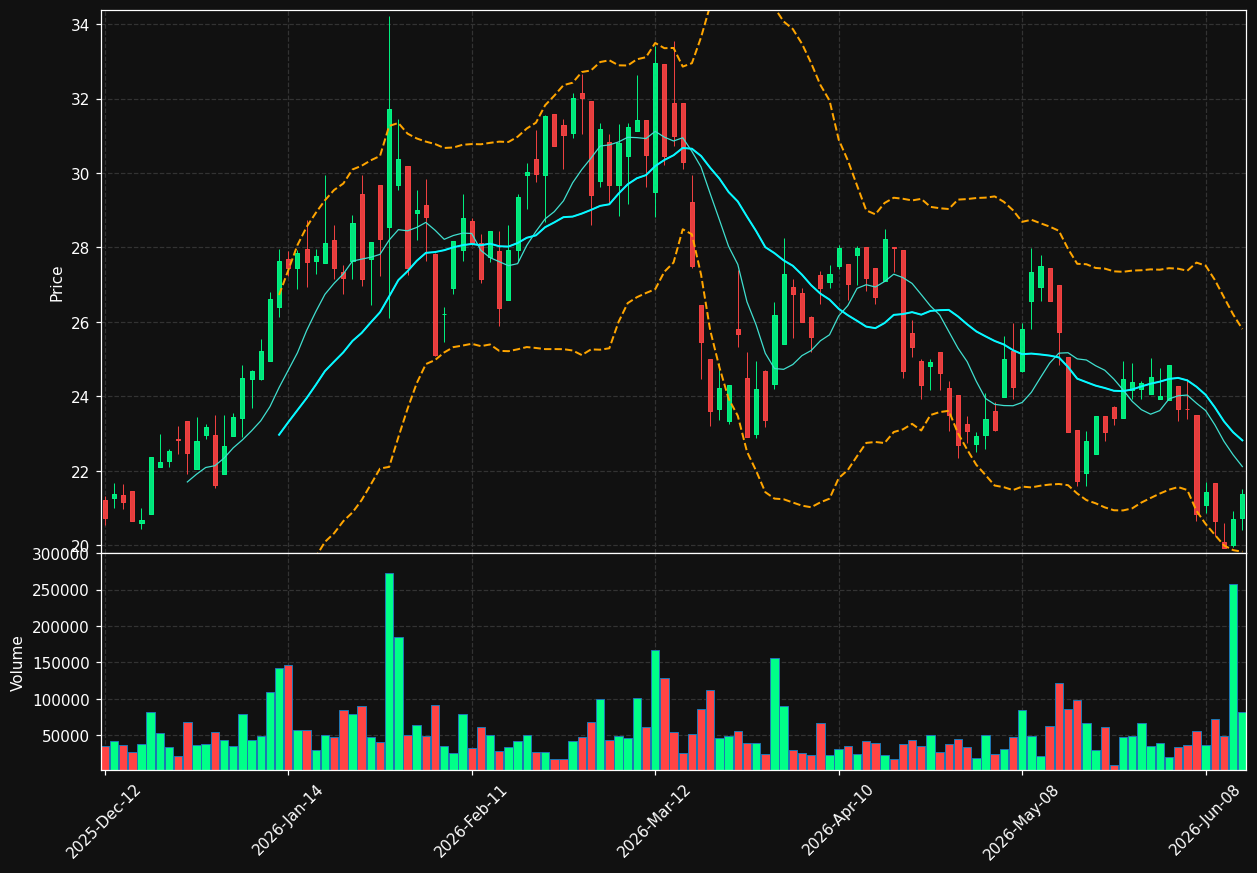Click the Volume axis title
This screenshot has height=873, width=1257.
click(x=18, y=662)
